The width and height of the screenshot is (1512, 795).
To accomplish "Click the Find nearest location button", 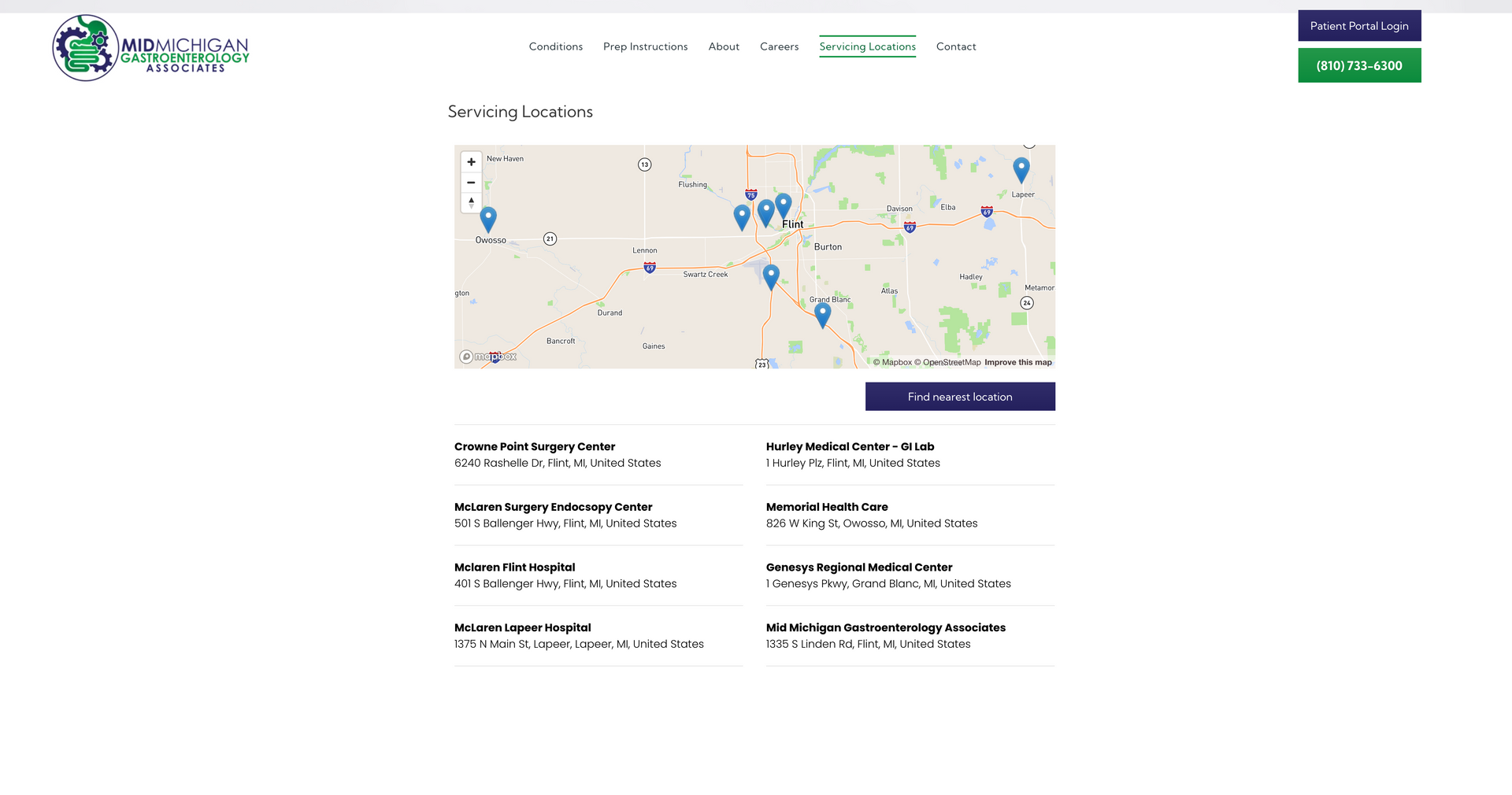I will click(960, 397).
